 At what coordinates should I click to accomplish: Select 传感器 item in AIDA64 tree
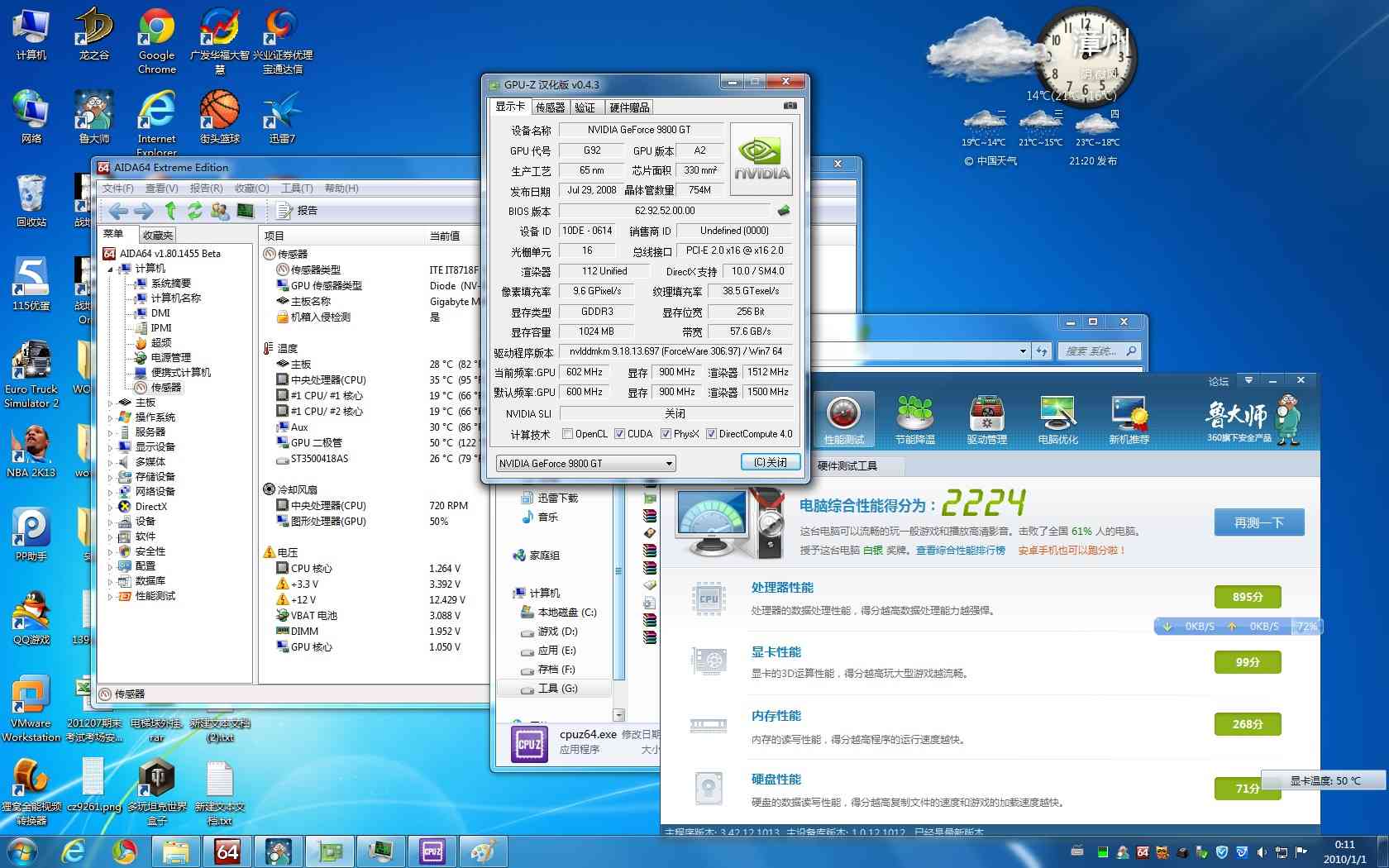pos(165,388)
